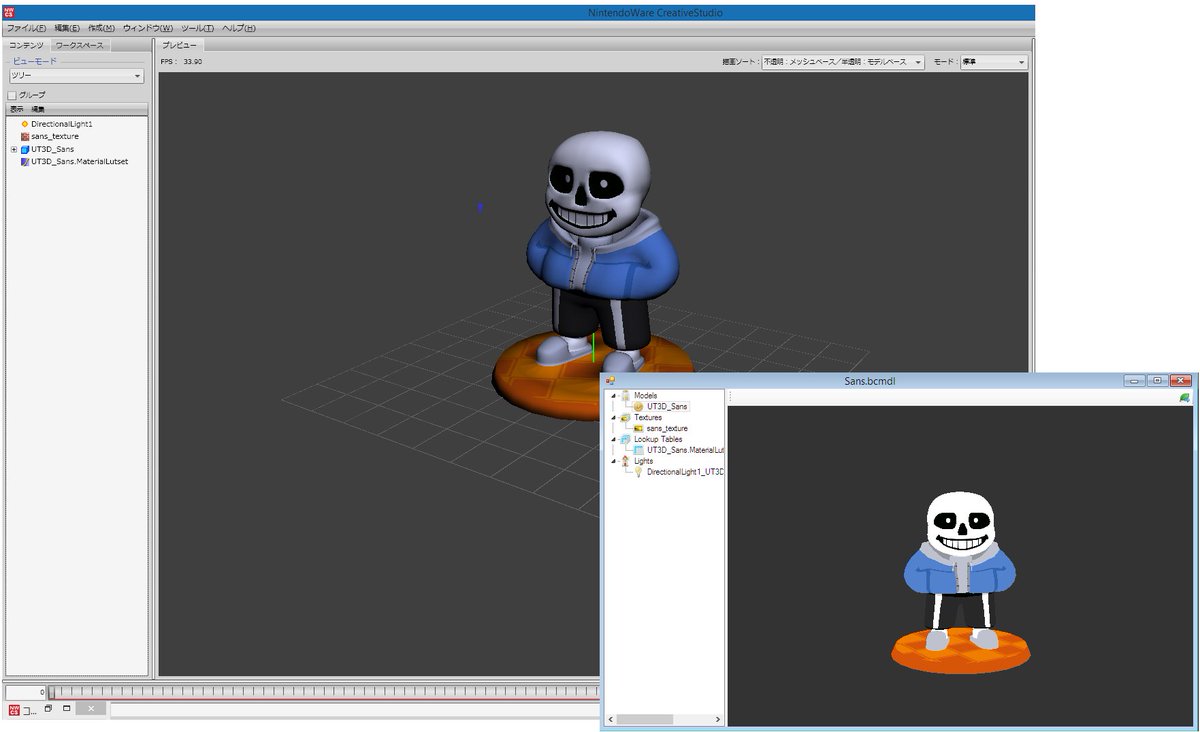Click the DirectionalLight1_UT3D bulb icon in Sans.bcmdl
1200x732 pixels.
click(638, 471)
